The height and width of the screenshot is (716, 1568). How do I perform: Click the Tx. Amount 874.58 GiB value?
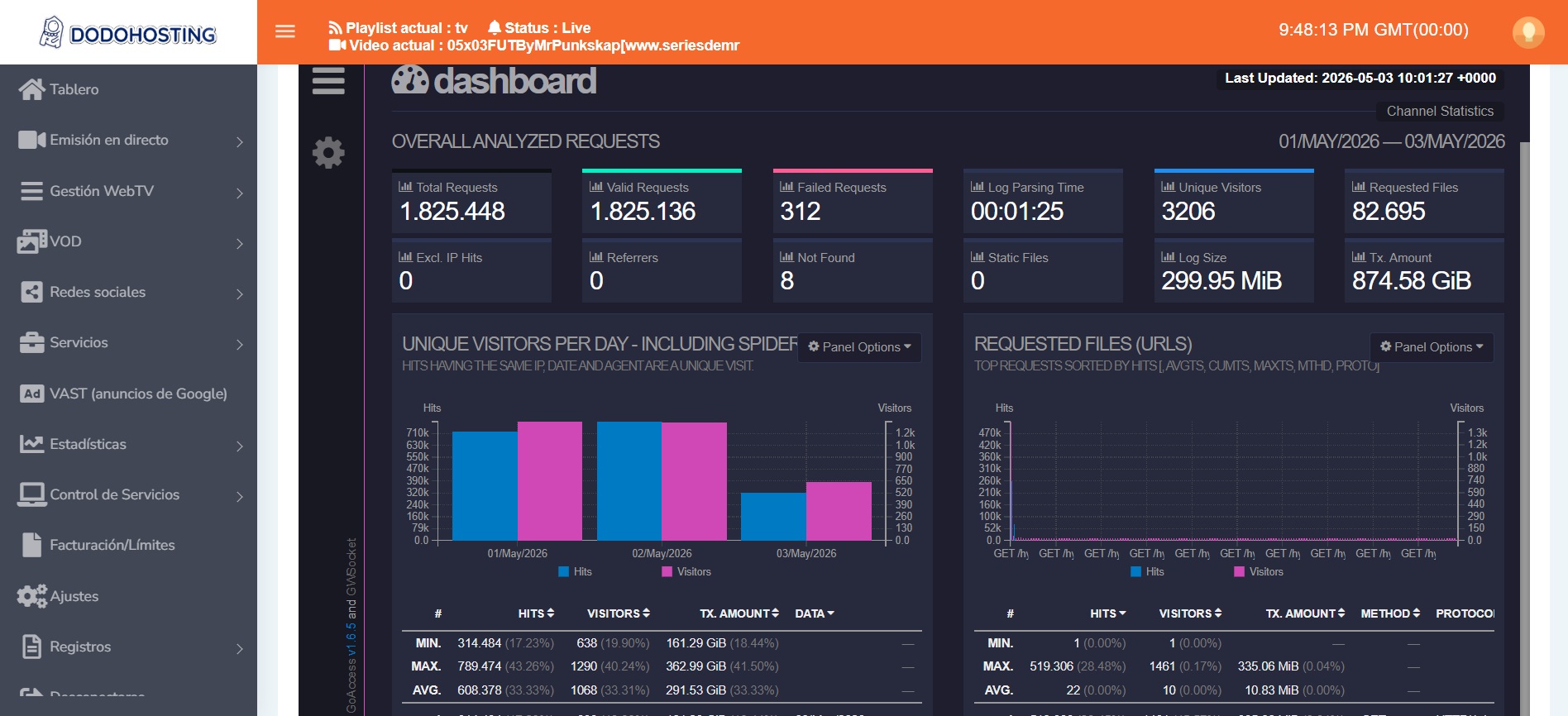pos(1412,281)
